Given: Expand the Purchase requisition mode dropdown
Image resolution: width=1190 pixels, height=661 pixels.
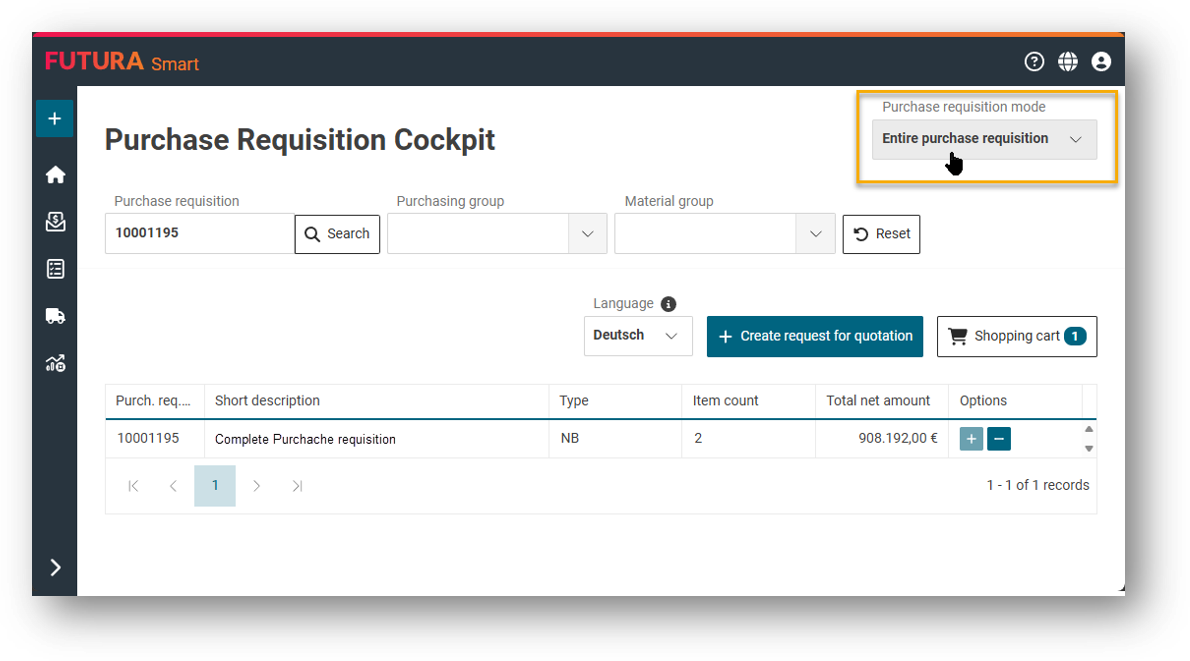Looking at the screenshot, I should click(984, 139).
